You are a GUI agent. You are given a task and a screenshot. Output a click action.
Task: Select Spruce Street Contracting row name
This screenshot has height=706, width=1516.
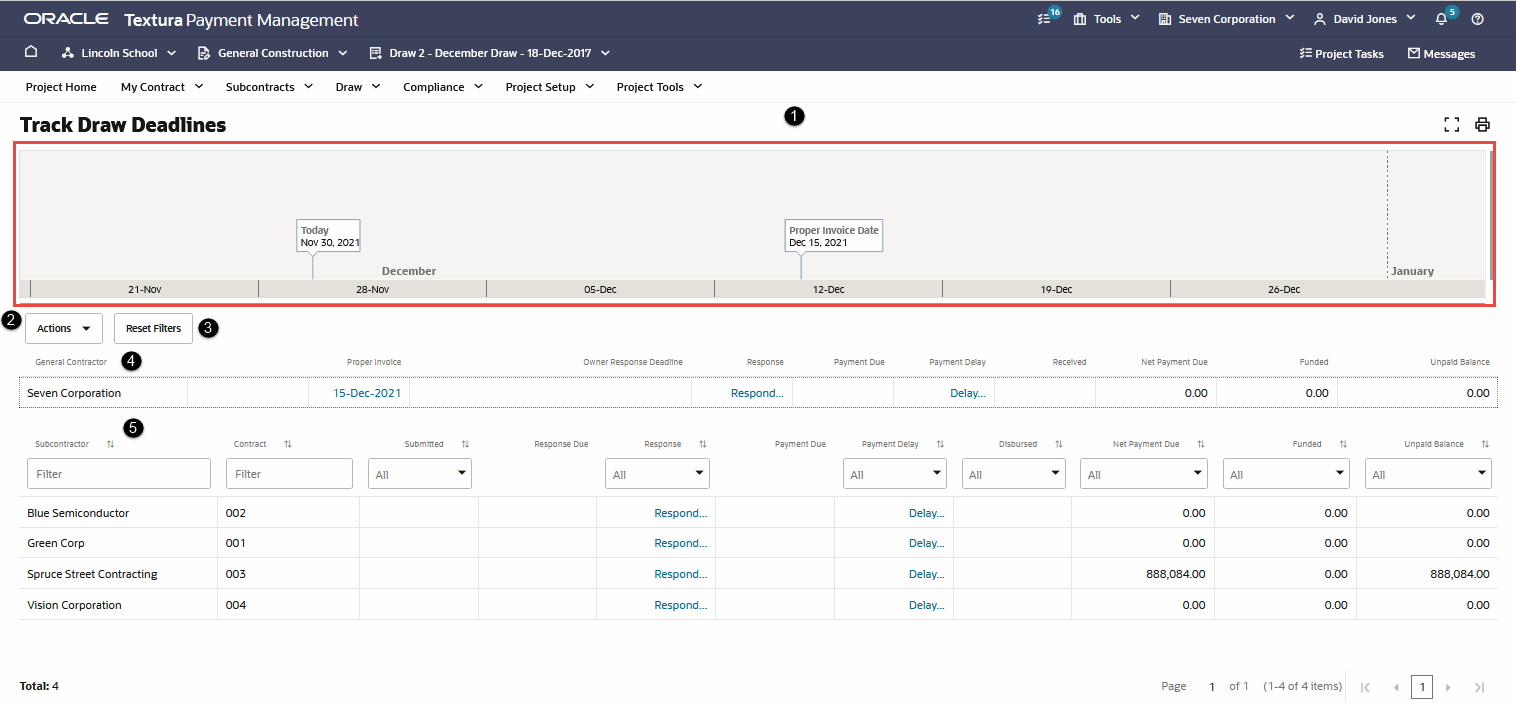(92, 574)
